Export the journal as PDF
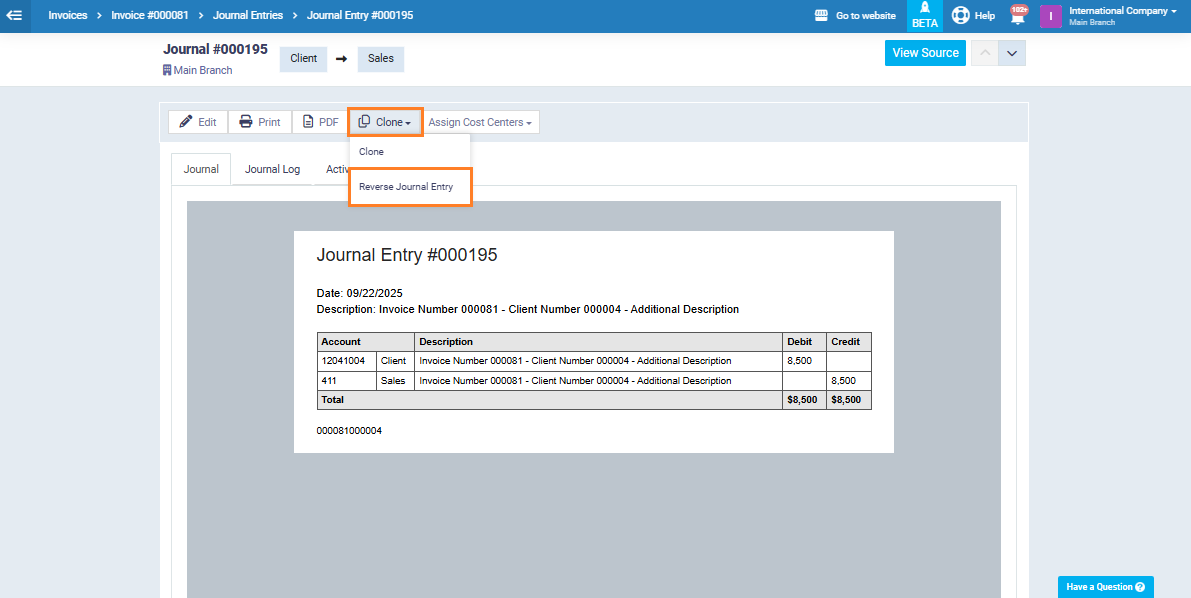The height and width of the screenshot is (598, 1191). coord(320,122)
